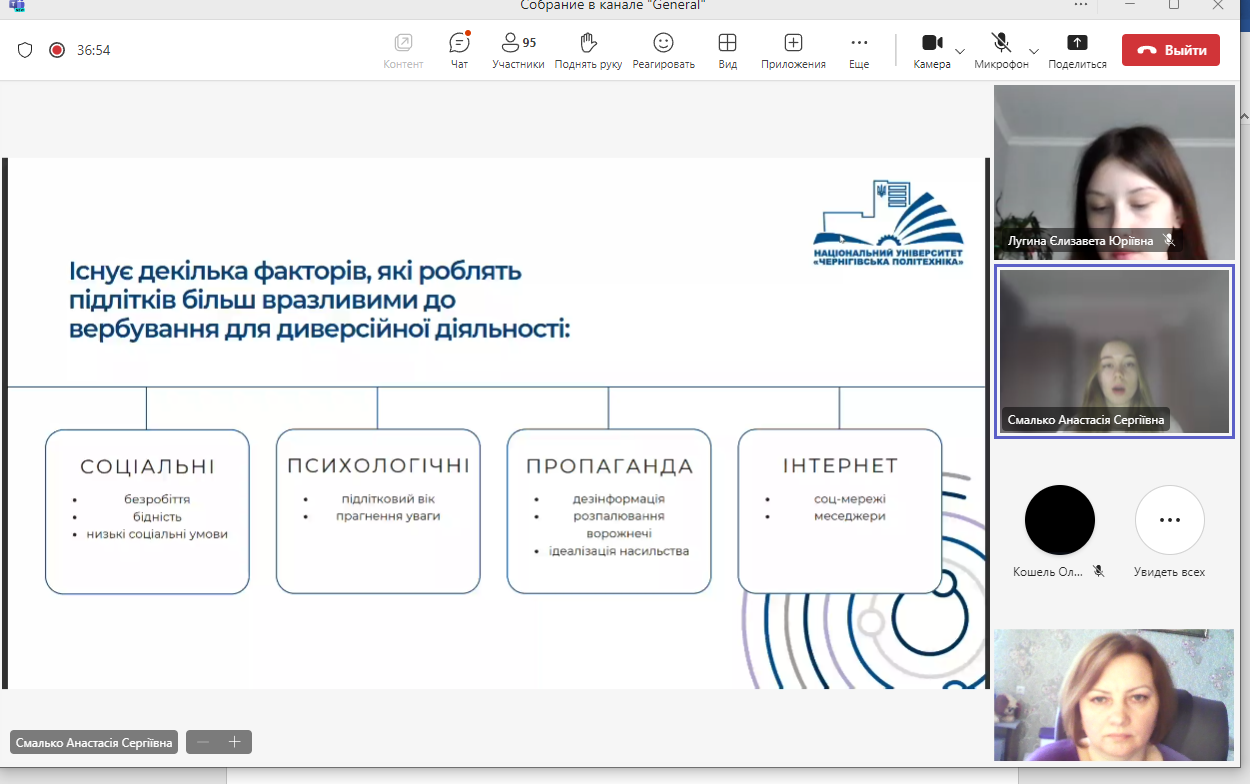Select Лугина Єлизавета Юріївна video tile
The height and width of the screenshot is (784, 1250).
pyautogui.click(x=1114, y=172)
